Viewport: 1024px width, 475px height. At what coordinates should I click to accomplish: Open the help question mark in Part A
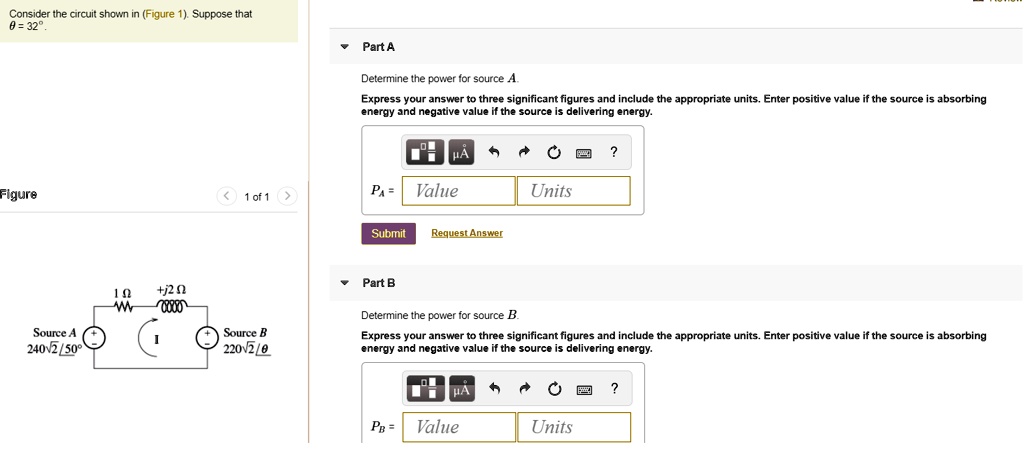(x=613, y=152)
